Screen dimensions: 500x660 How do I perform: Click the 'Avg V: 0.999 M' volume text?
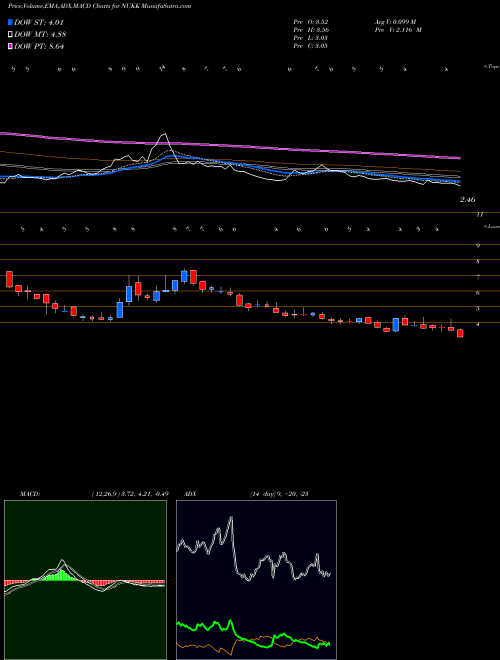[x=395, y=22]
